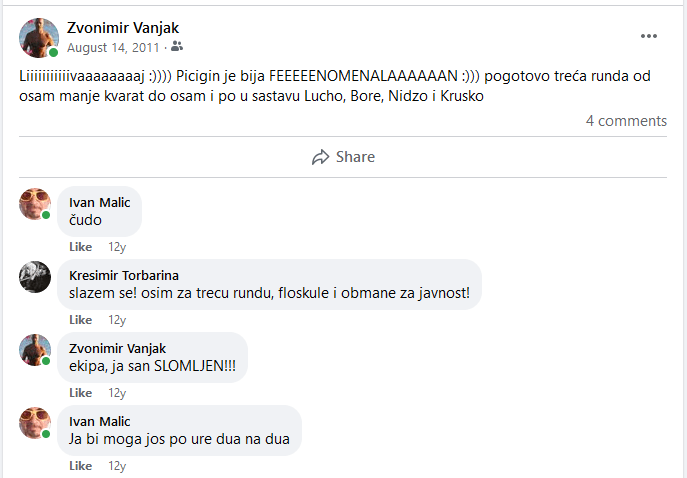This screenshot has height=478, width=687.
Task: Open Zvonimir Vanjak's post author avatar
Action: [38, 37]
